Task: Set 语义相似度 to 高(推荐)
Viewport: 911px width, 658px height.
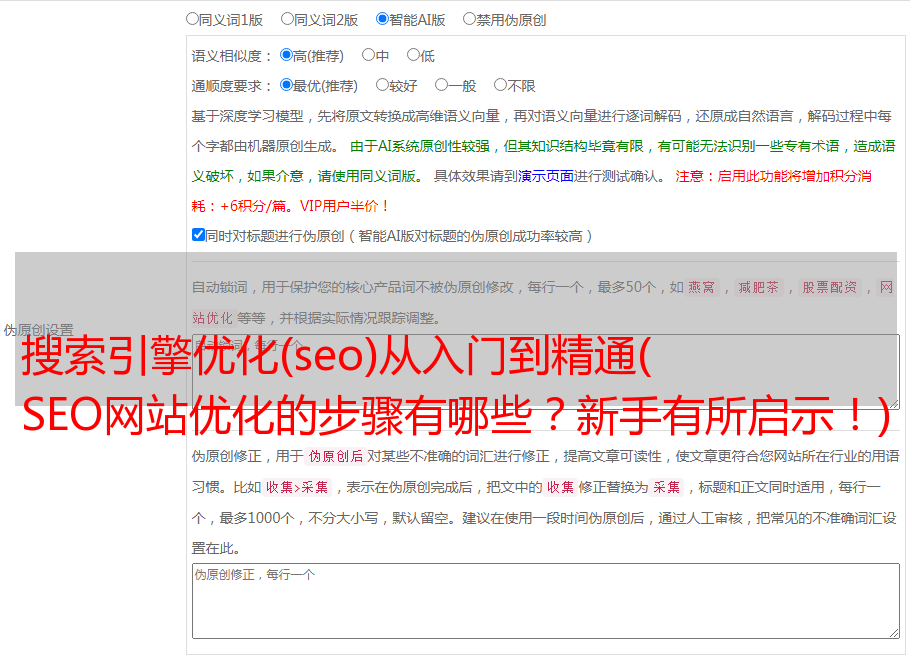Action: (286, 55)
